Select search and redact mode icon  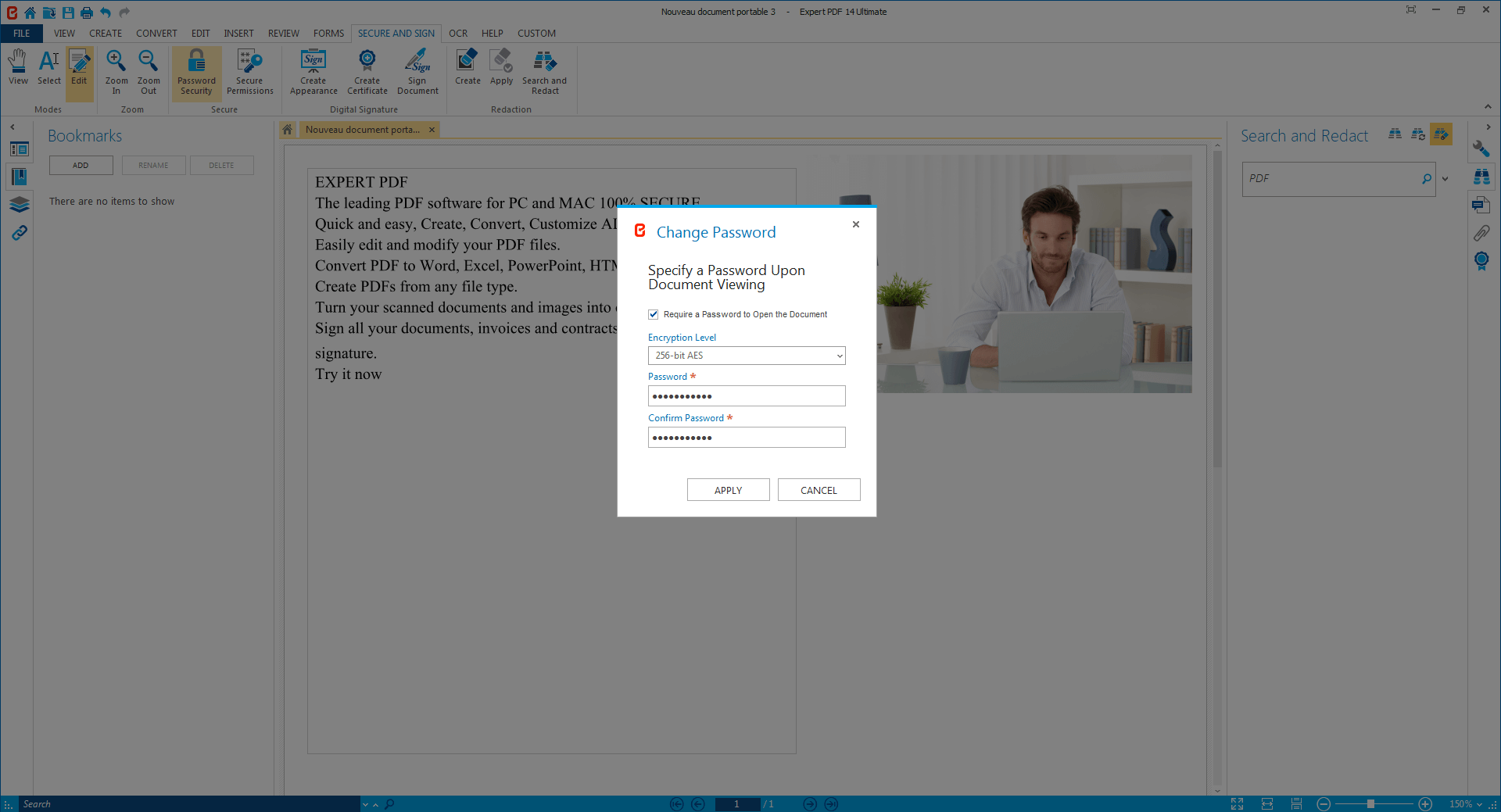1441,134
